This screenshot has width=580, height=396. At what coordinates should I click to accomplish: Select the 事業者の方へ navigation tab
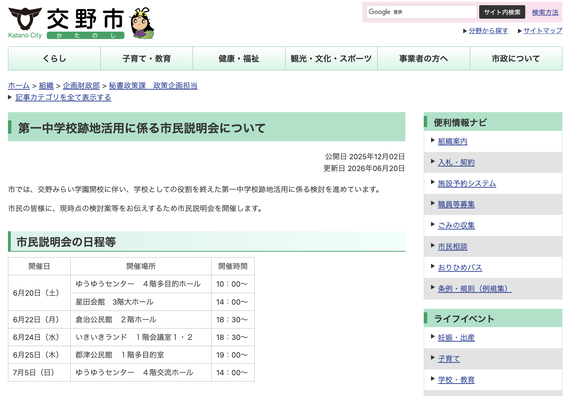(424, 58)
